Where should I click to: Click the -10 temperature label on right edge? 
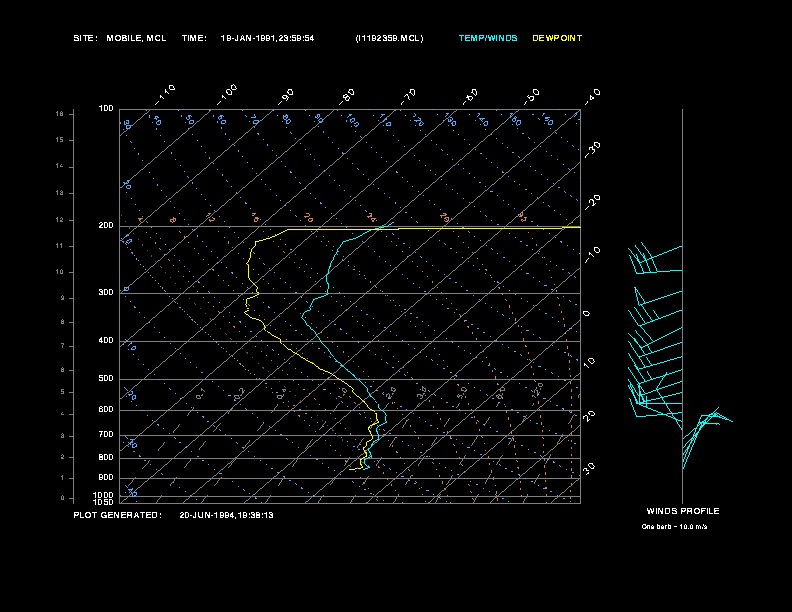click(592, 255)
